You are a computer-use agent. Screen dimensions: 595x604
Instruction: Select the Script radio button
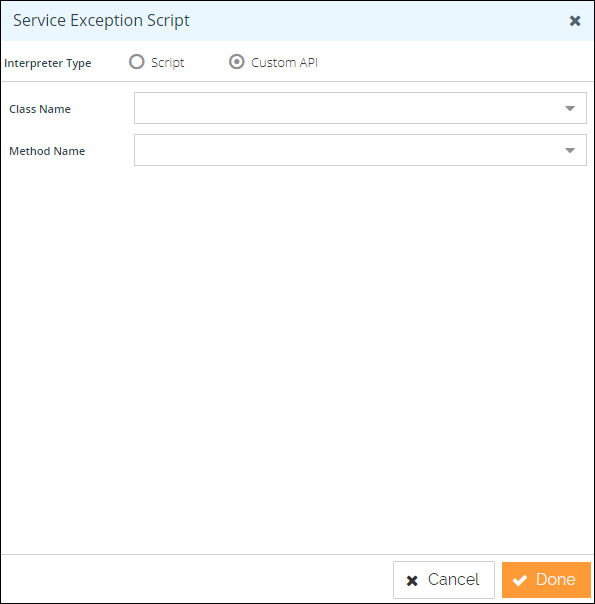click(x=137, y=62)
